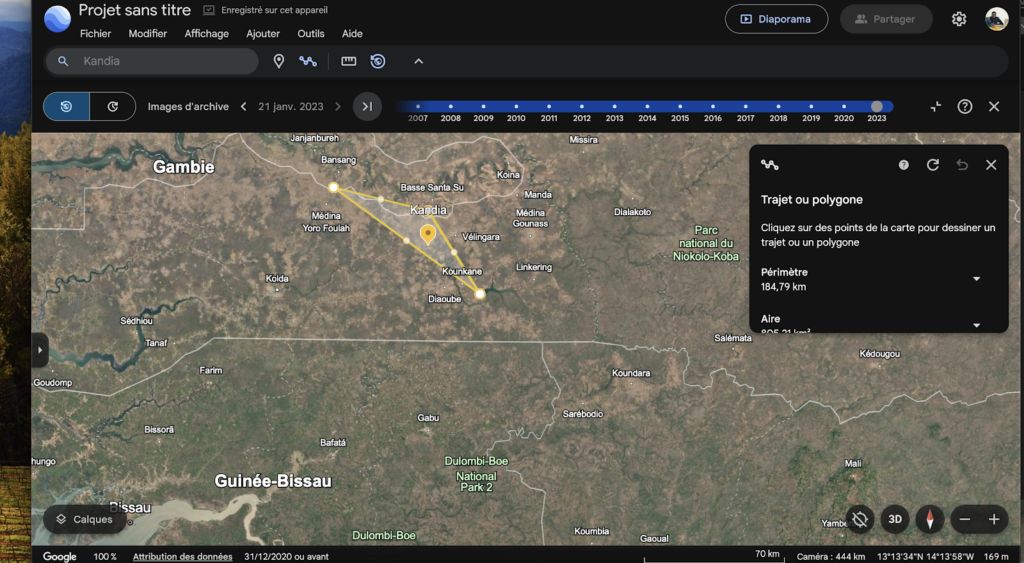Open the Aide menu

pyautogui.click(x=352, y=33)
